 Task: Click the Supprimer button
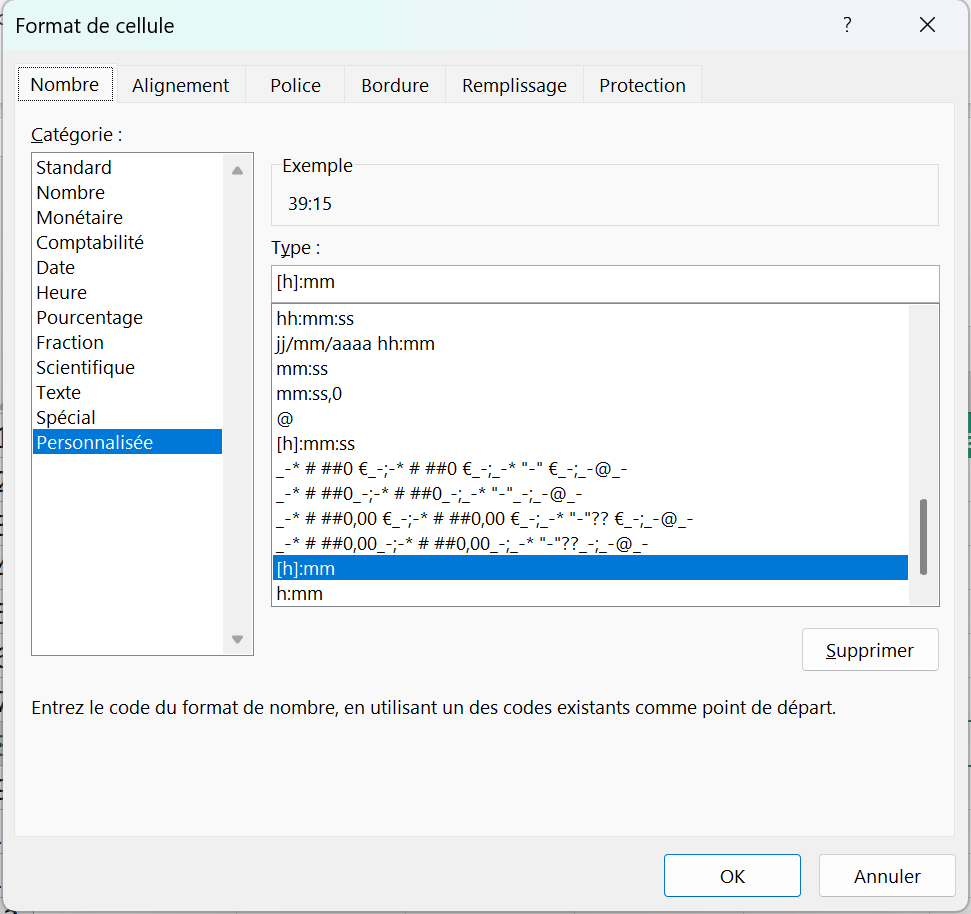click(870, 650)
